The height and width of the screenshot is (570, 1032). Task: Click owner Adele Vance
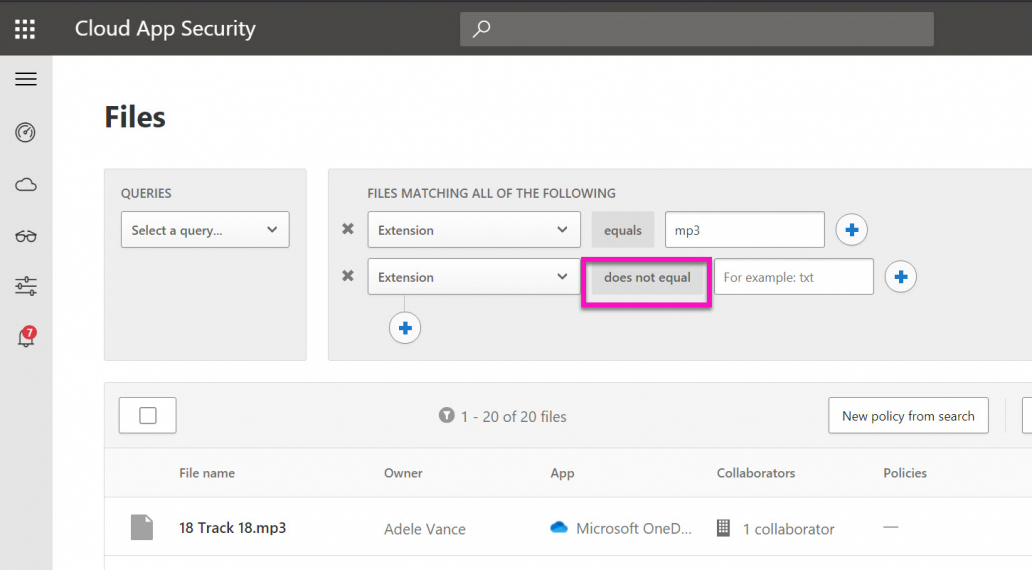pos(425,529)
